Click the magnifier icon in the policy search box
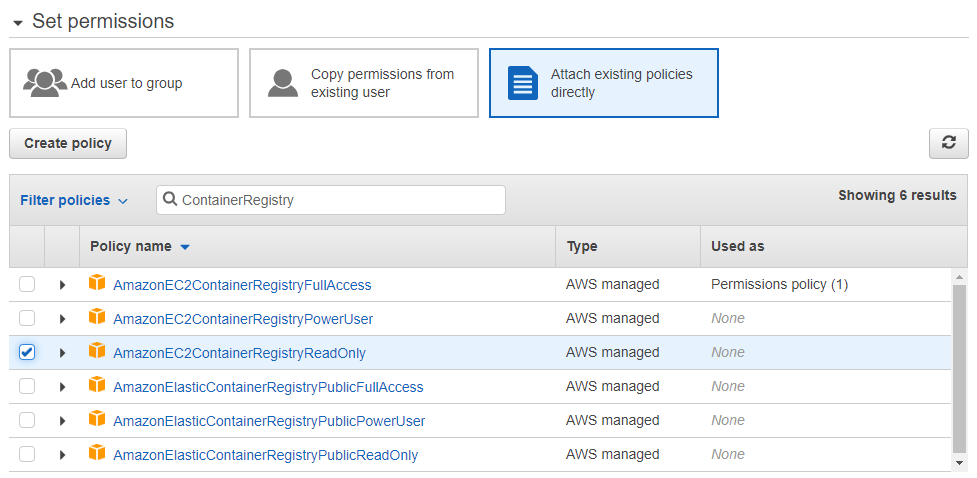The image size is (977, 478). pyautogui.click(x=169, y=199)
